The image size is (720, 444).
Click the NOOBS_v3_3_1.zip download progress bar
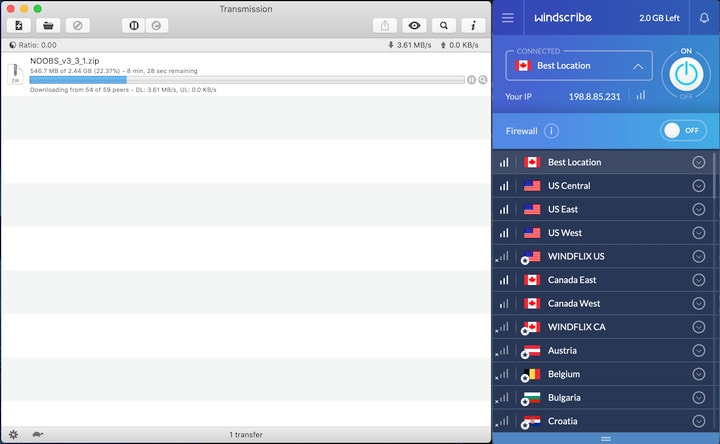click(246, 80)
